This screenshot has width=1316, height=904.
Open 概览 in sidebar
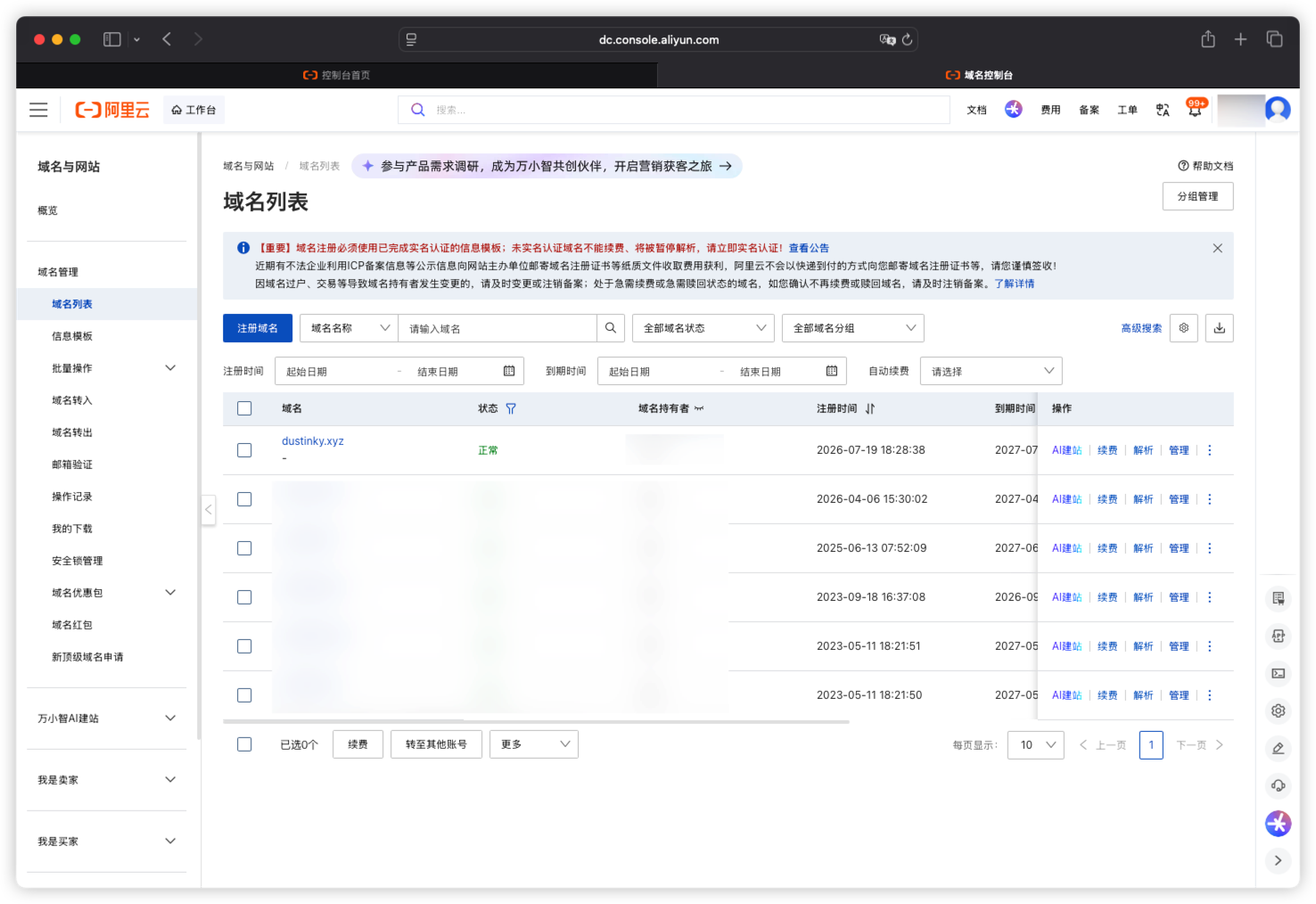tap(47, 210)
